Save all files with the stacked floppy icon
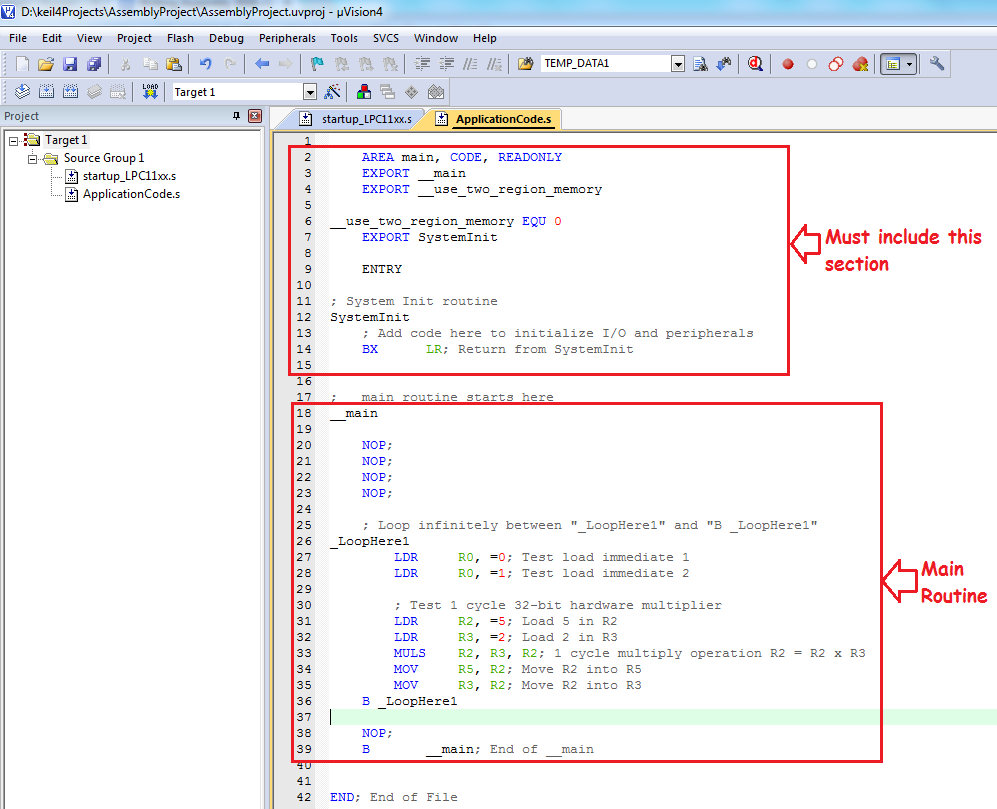This screenshot has width=997, height=809. [94, 64]
